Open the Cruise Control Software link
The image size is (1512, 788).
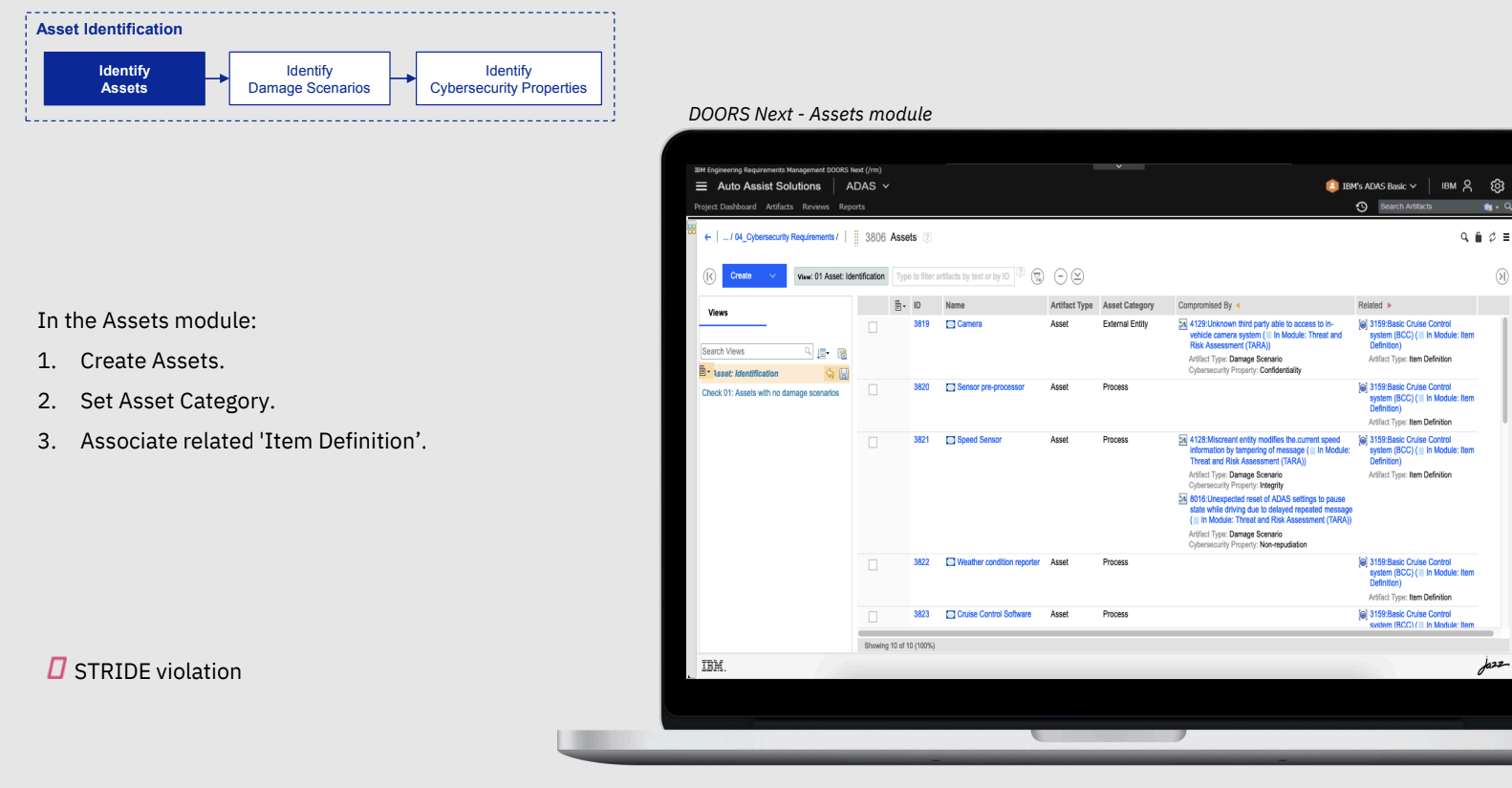click(994, 615)
